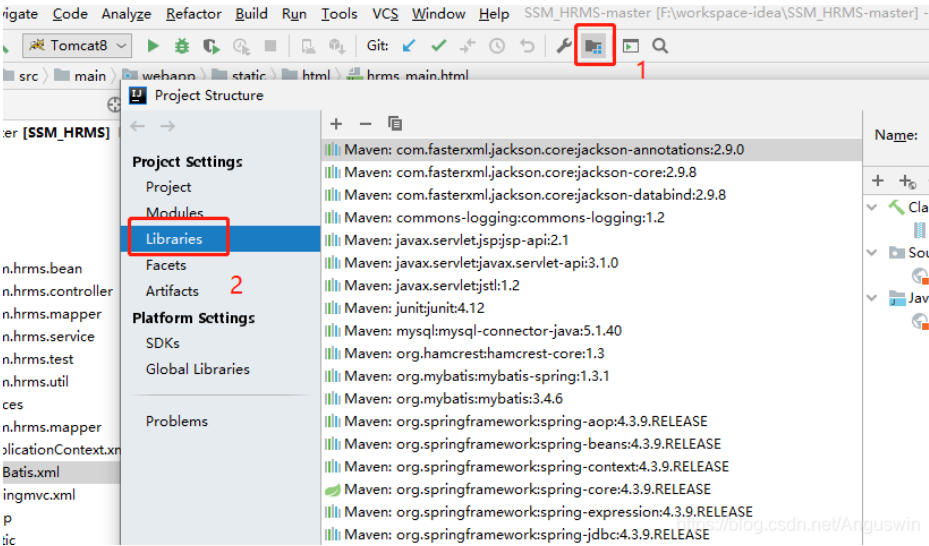Click the profiler run icon in toolbar
This screenshot has height=546, width=929.
[241, 46]
